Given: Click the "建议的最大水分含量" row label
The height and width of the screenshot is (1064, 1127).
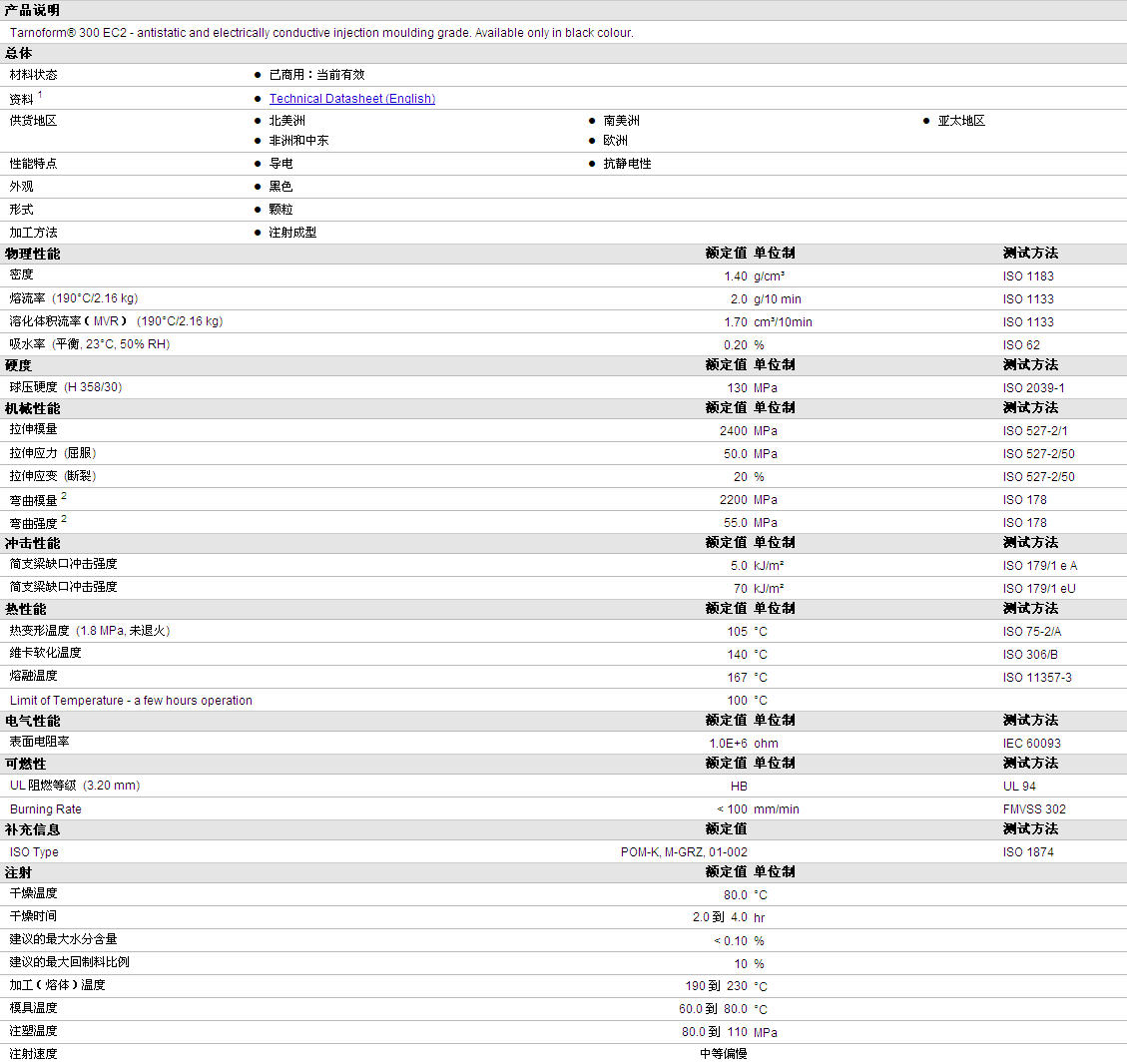Looking at the screenshot, I should pyautogui.click(x=63, y=939).
